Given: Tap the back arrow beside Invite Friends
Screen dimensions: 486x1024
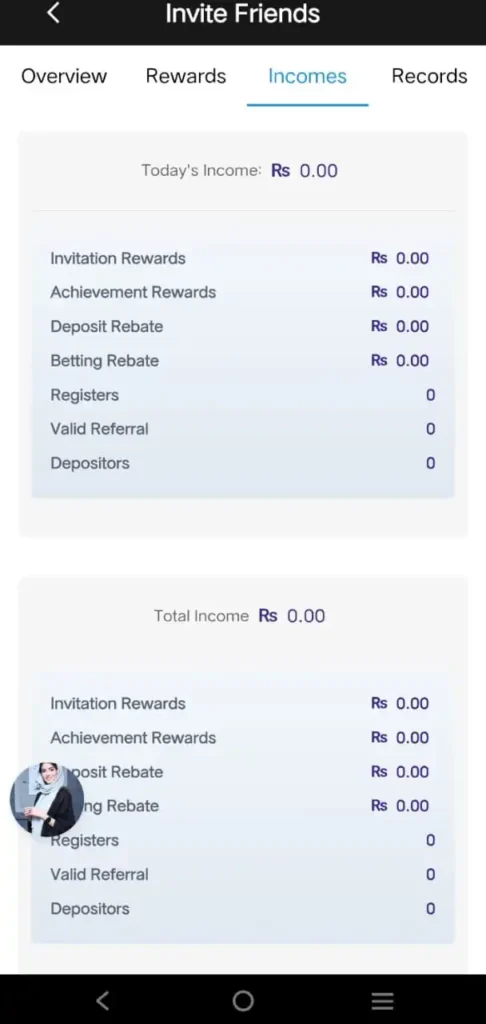Looking at the screenshot, I should point(54,12).
